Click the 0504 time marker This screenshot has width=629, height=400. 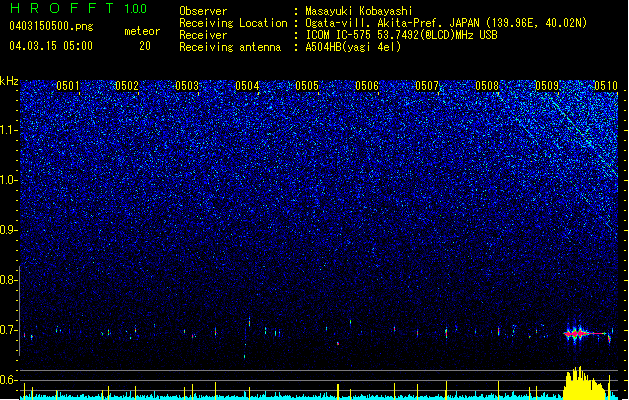pos(247,86)
